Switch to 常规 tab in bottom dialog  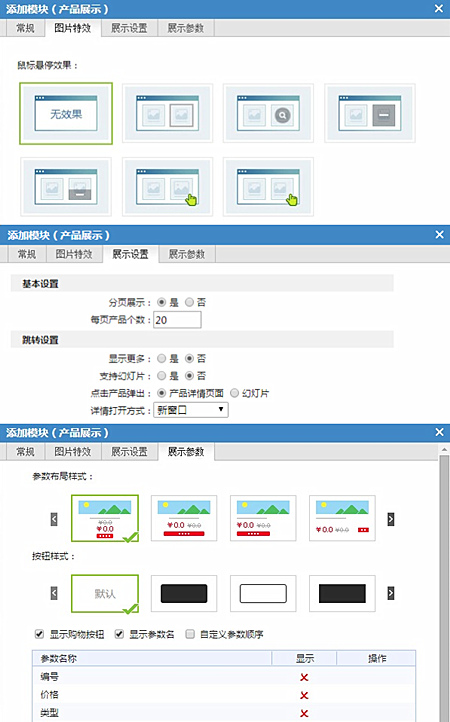[x=25, y=452]
